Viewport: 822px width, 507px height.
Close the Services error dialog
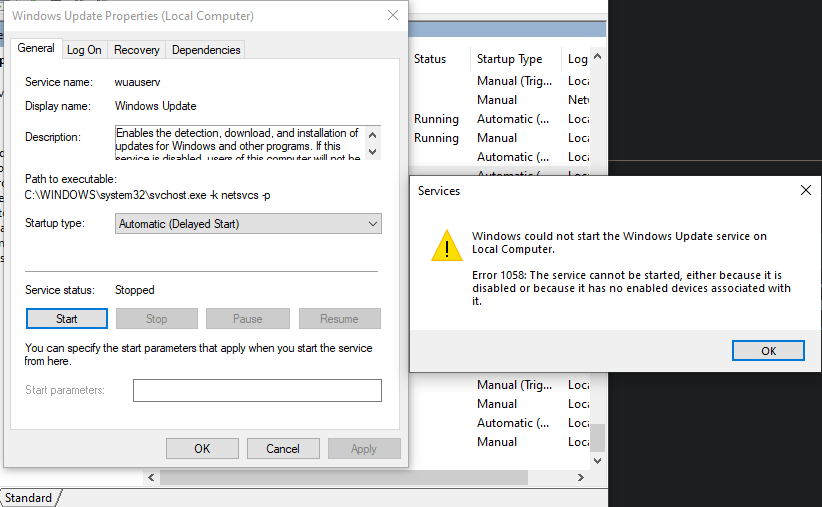point(806,190)
